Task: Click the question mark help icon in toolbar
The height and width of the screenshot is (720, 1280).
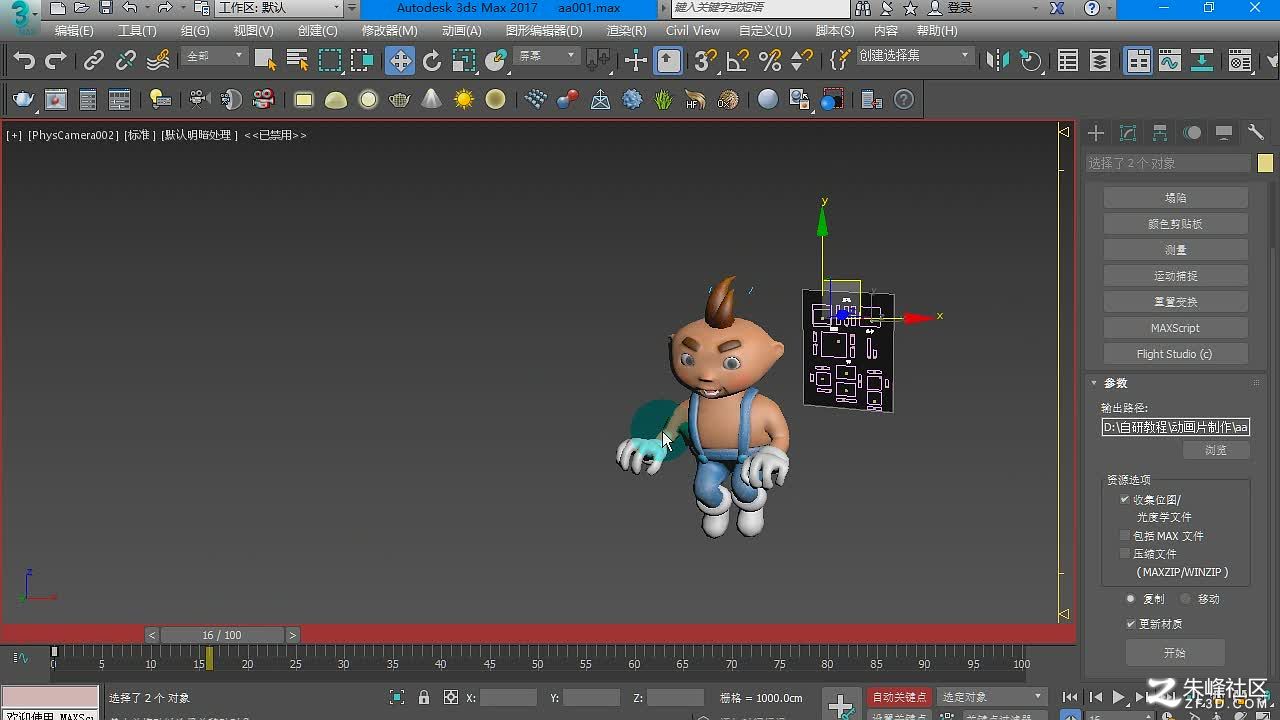Action: tap(904, 100)
